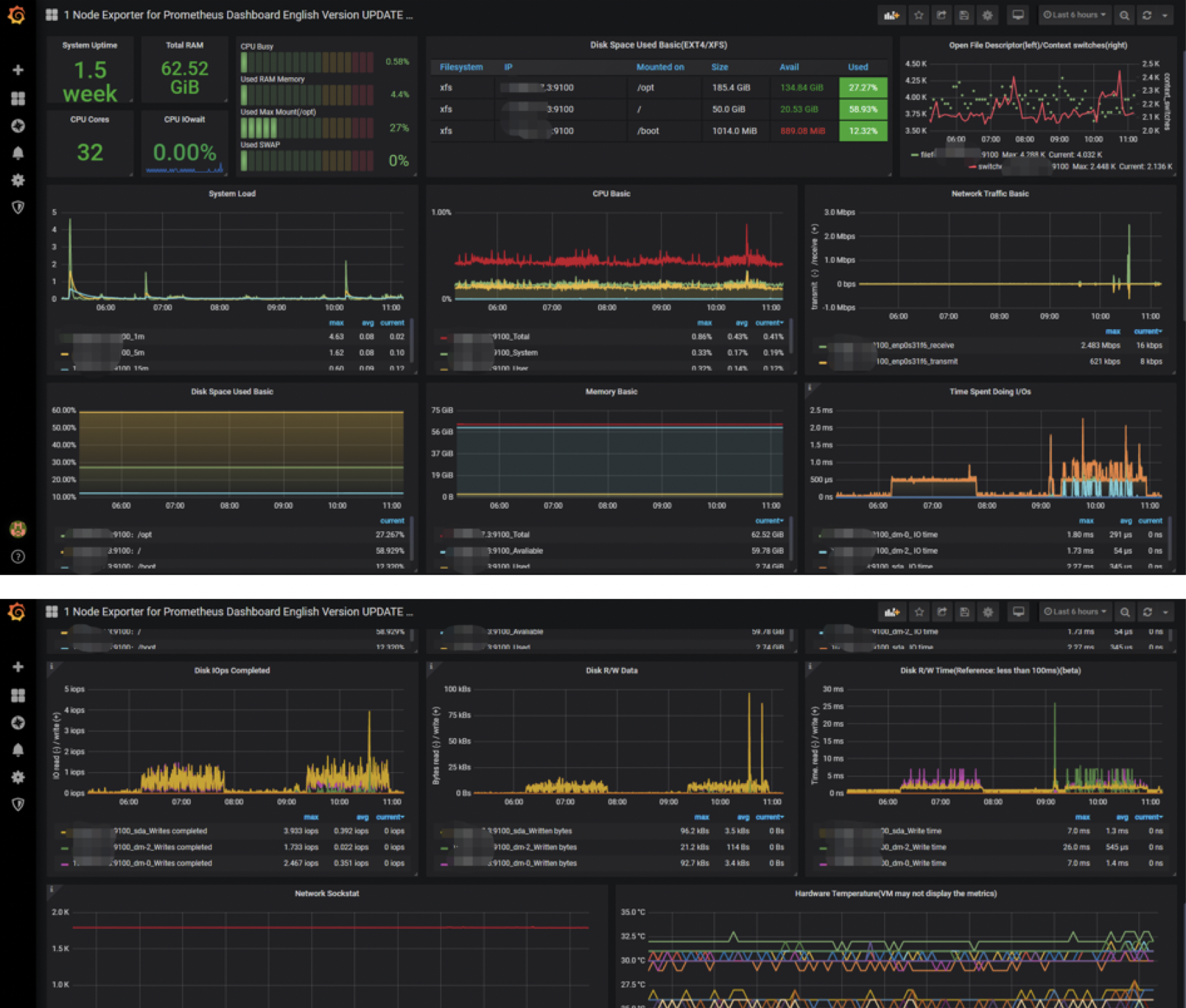1186x1008 pixels.
Task: Sort table by Filesystem column
Action: [x=461, y=67]
